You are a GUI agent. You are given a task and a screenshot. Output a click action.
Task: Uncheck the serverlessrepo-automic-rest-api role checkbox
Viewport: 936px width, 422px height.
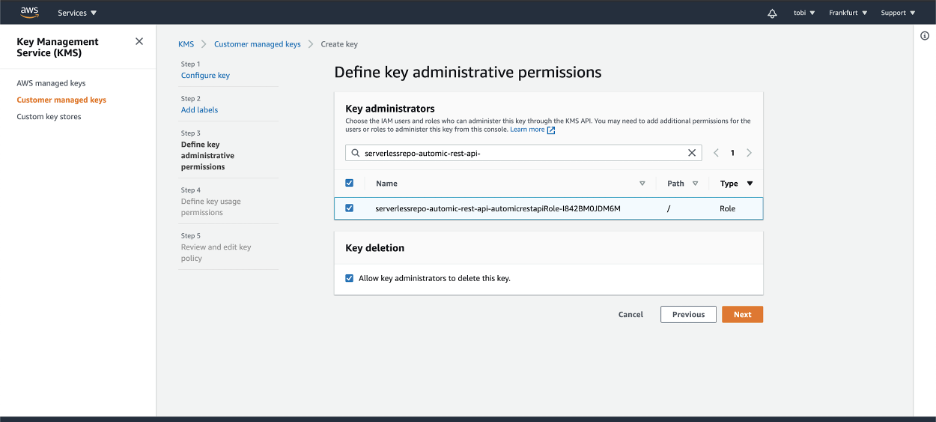pyautogui.click(x=349, y=208)
